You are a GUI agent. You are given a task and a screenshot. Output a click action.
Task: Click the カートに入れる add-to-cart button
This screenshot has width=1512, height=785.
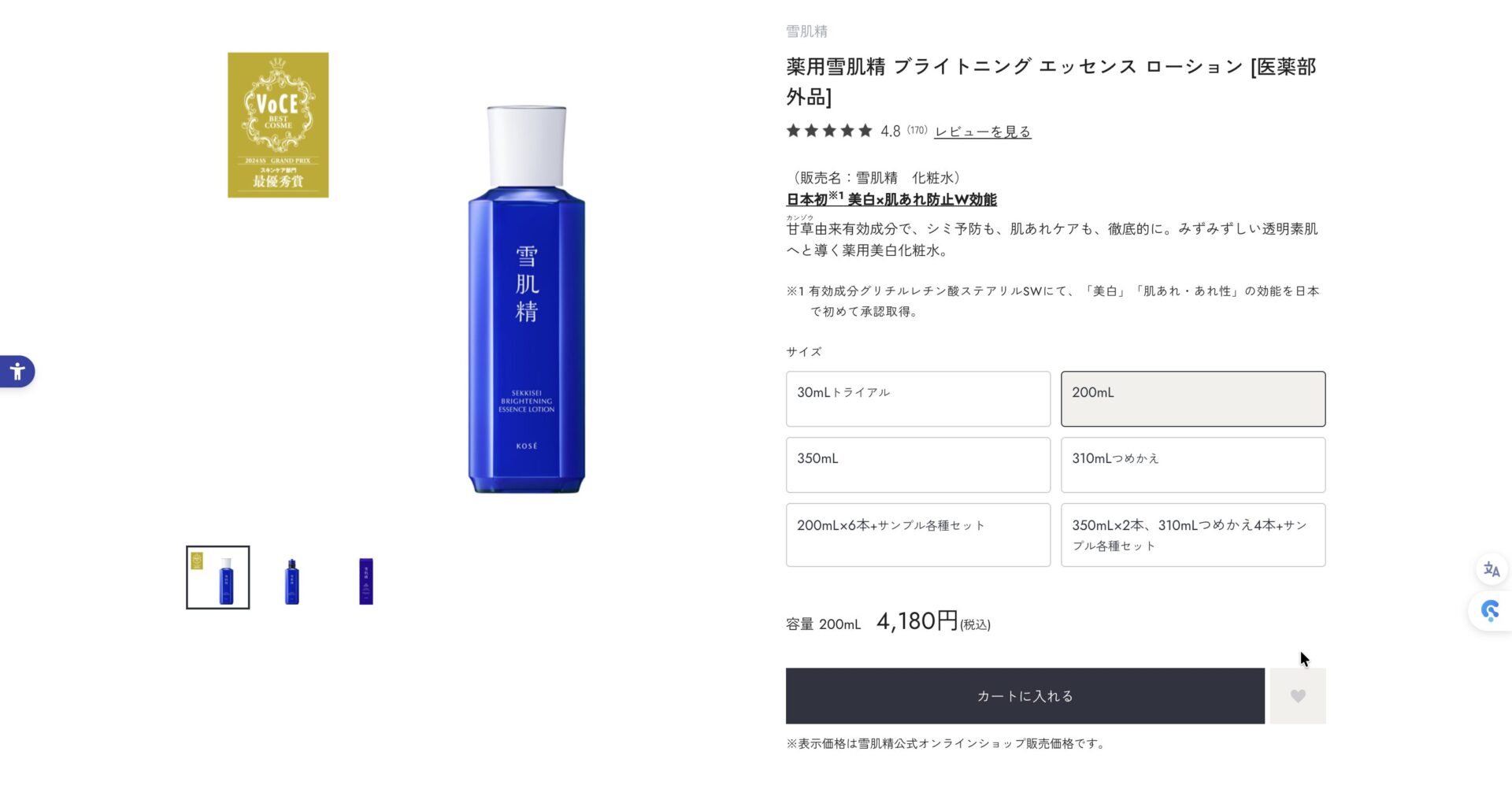coord(1025,696)
